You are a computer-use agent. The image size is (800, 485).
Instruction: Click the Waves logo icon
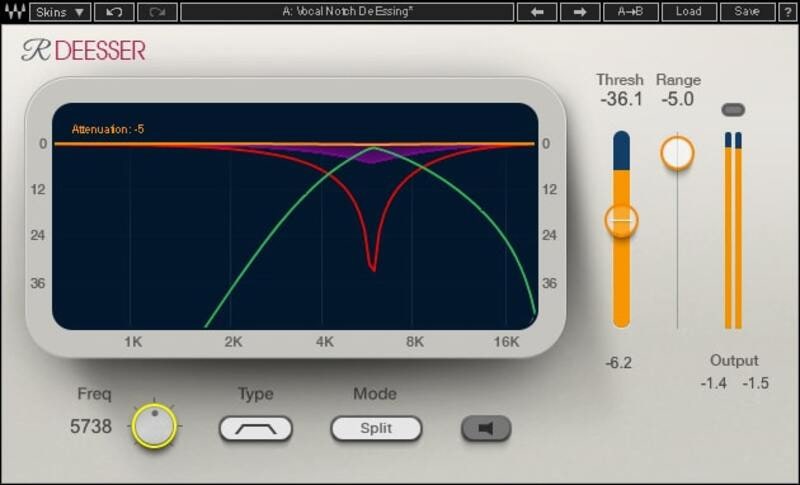point(14,12)
